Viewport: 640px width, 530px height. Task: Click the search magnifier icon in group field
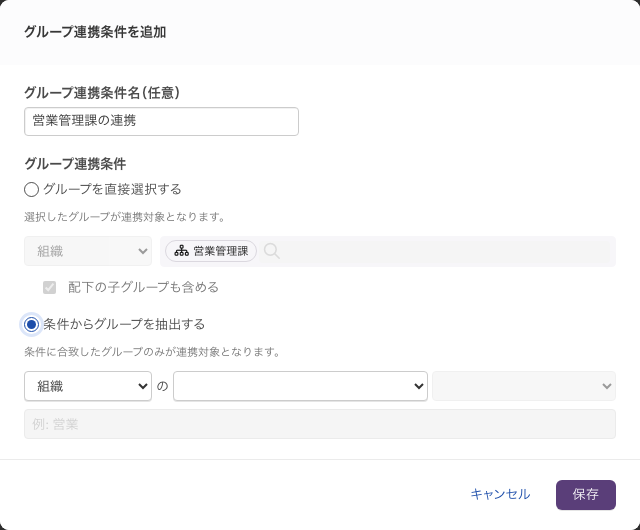(272, 251)
